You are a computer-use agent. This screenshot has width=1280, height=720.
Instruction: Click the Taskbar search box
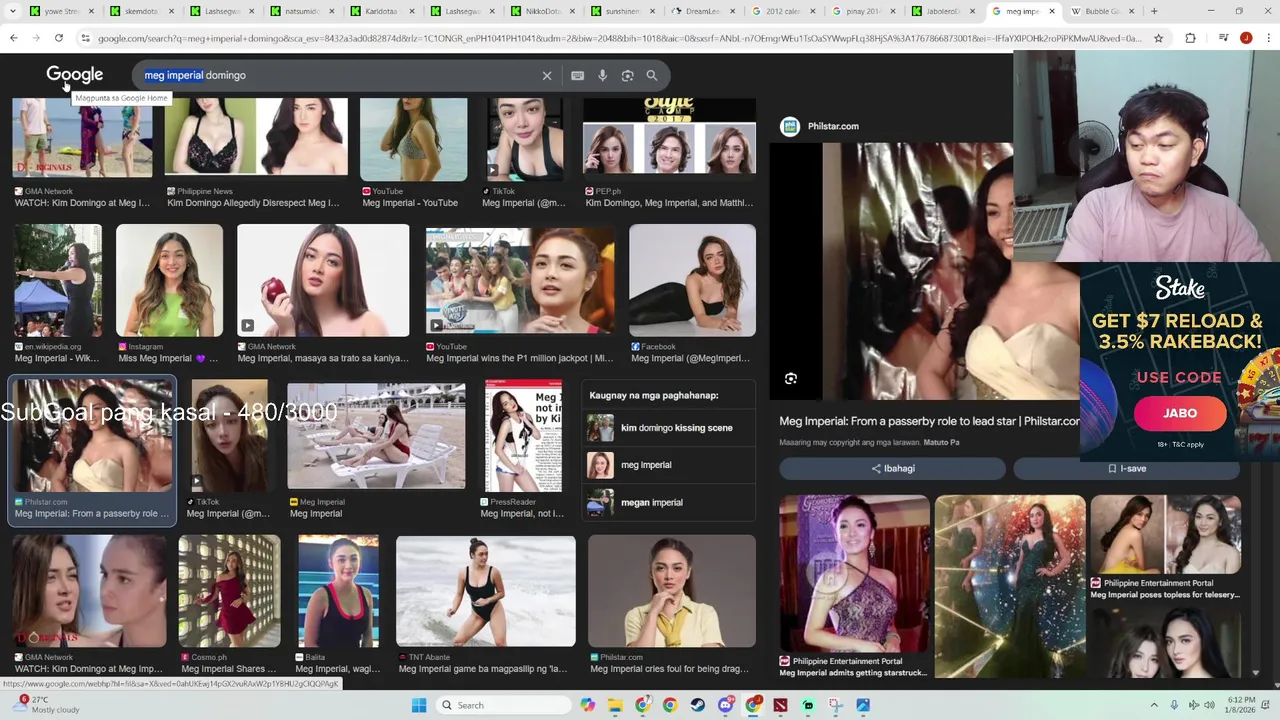tap(504, 705)
